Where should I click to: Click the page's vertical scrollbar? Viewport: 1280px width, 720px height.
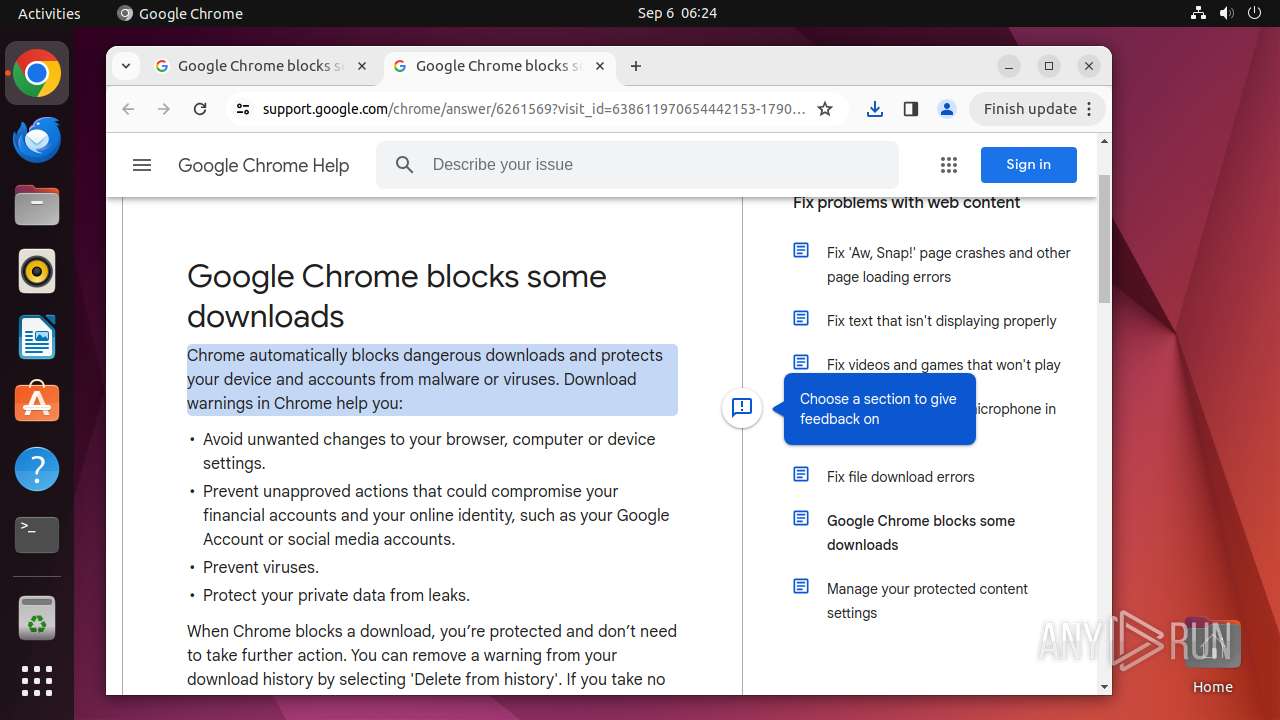(x=1104, y=238)
